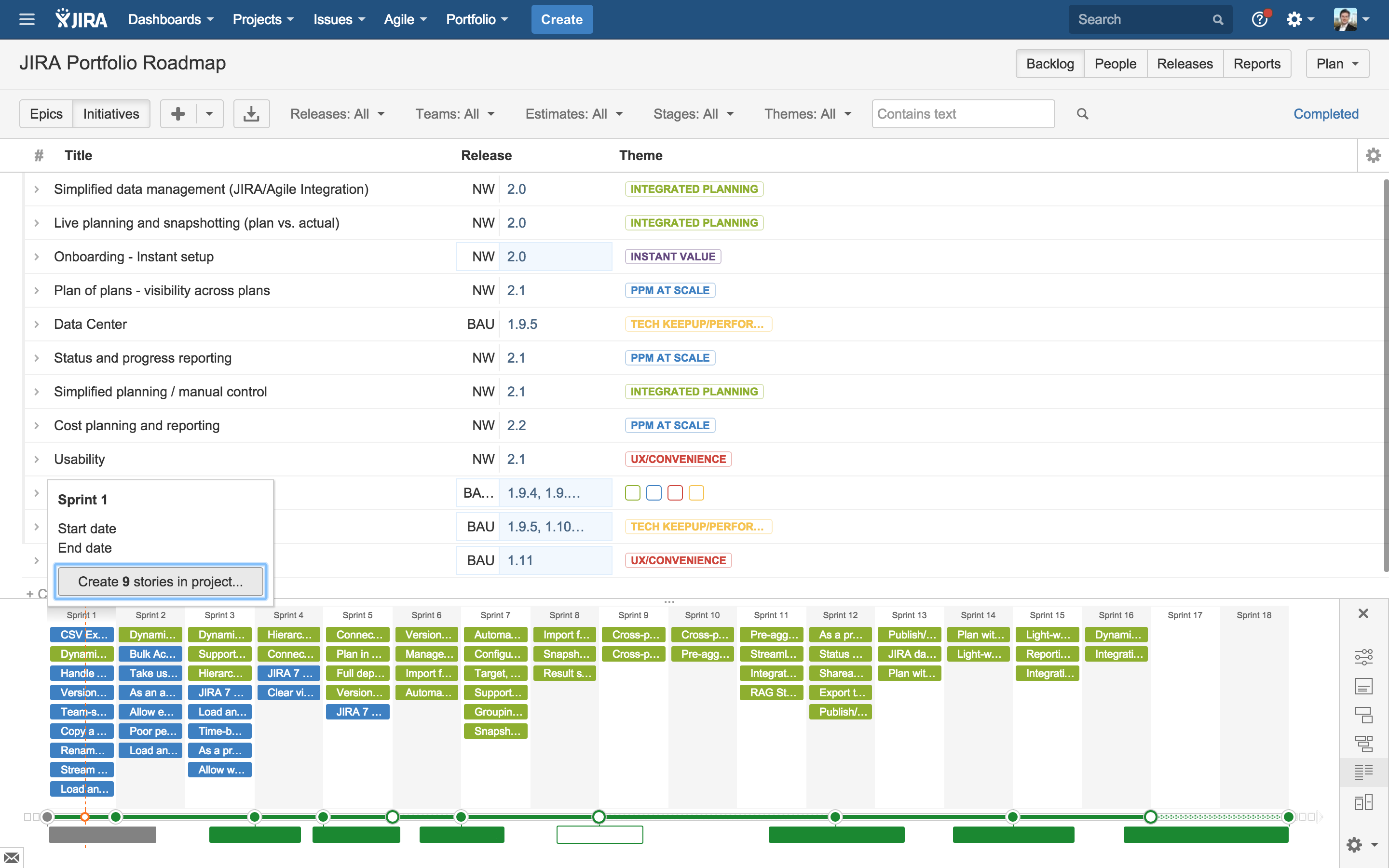This screenshot has width=1389, height=868.
Task: Open the Themes: All filter dropdown
Action: [807, 114]
